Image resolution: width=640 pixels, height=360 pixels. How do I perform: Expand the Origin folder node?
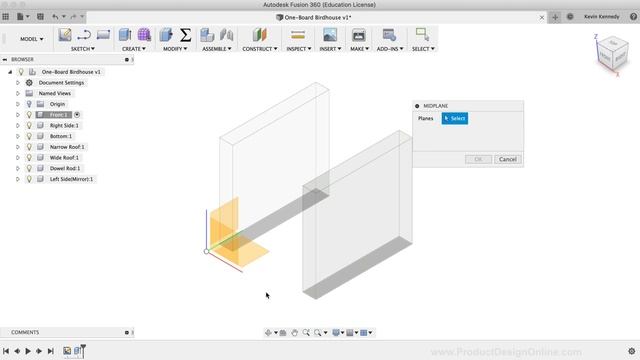point(18,104)
